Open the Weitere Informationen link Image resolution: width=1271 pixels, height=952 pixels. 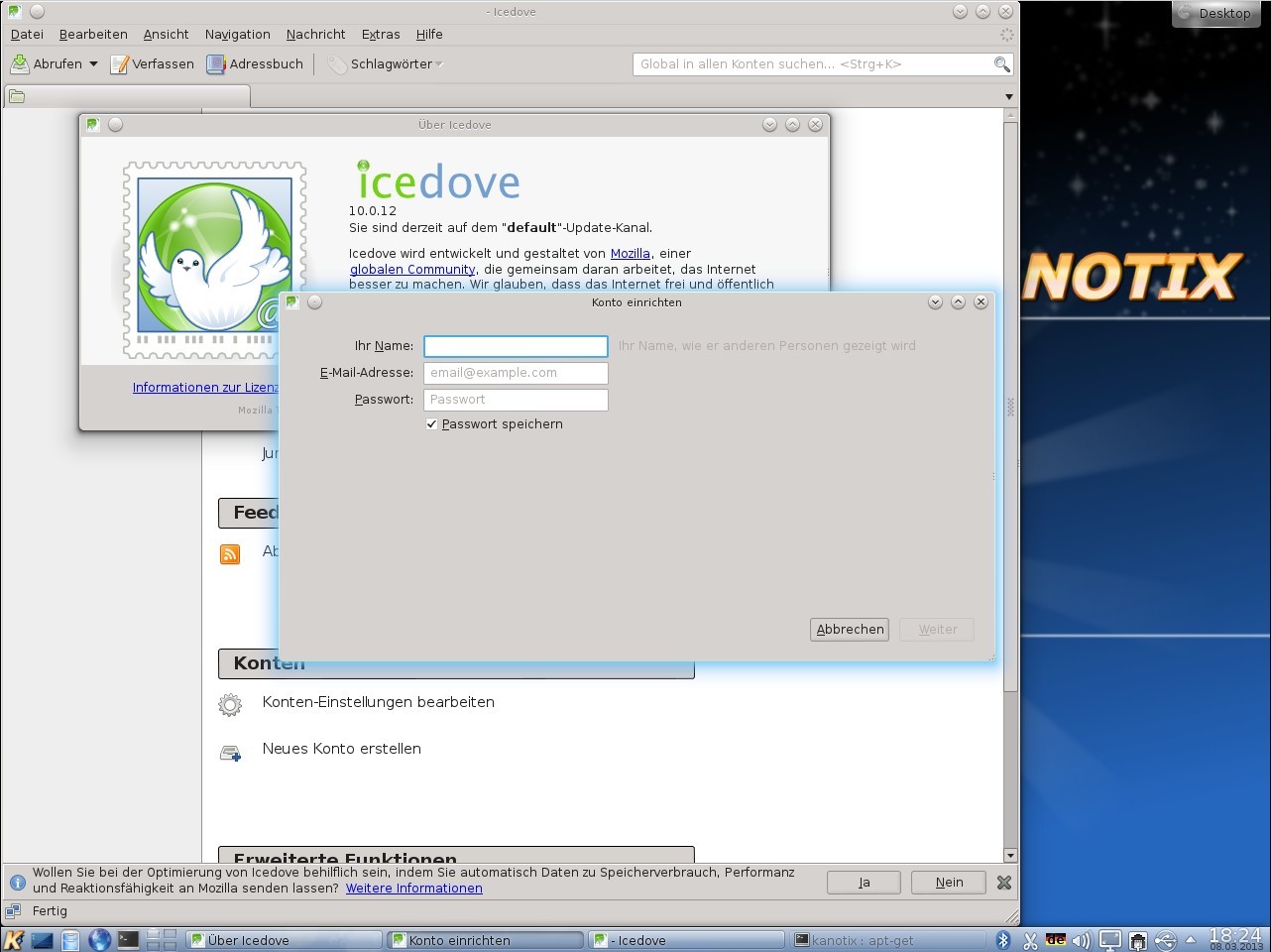coord(413,889)
